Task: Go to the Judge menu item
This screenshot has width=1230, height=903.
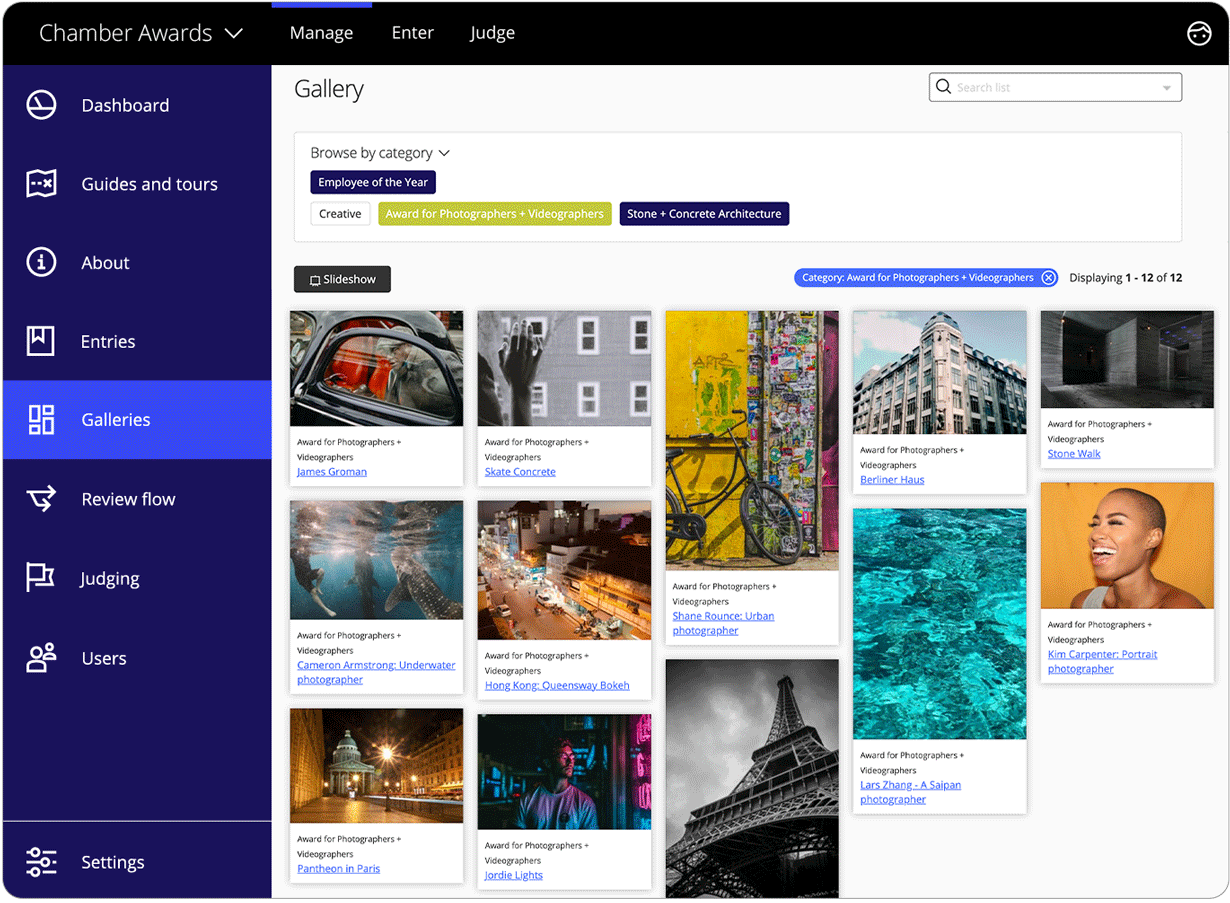Action: click(x=492, y=32)
